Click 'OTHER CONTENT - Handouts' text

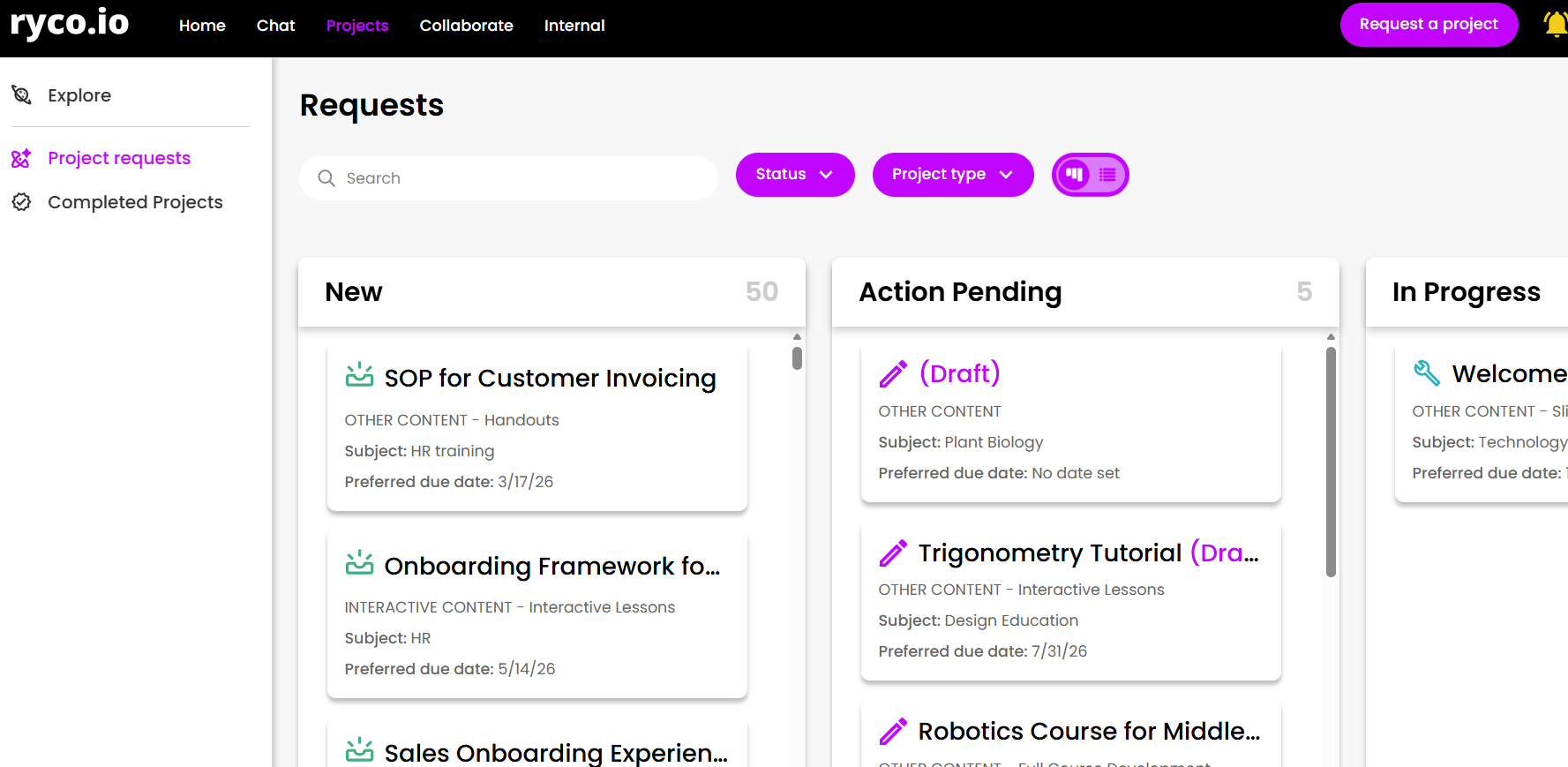(452, 420)
